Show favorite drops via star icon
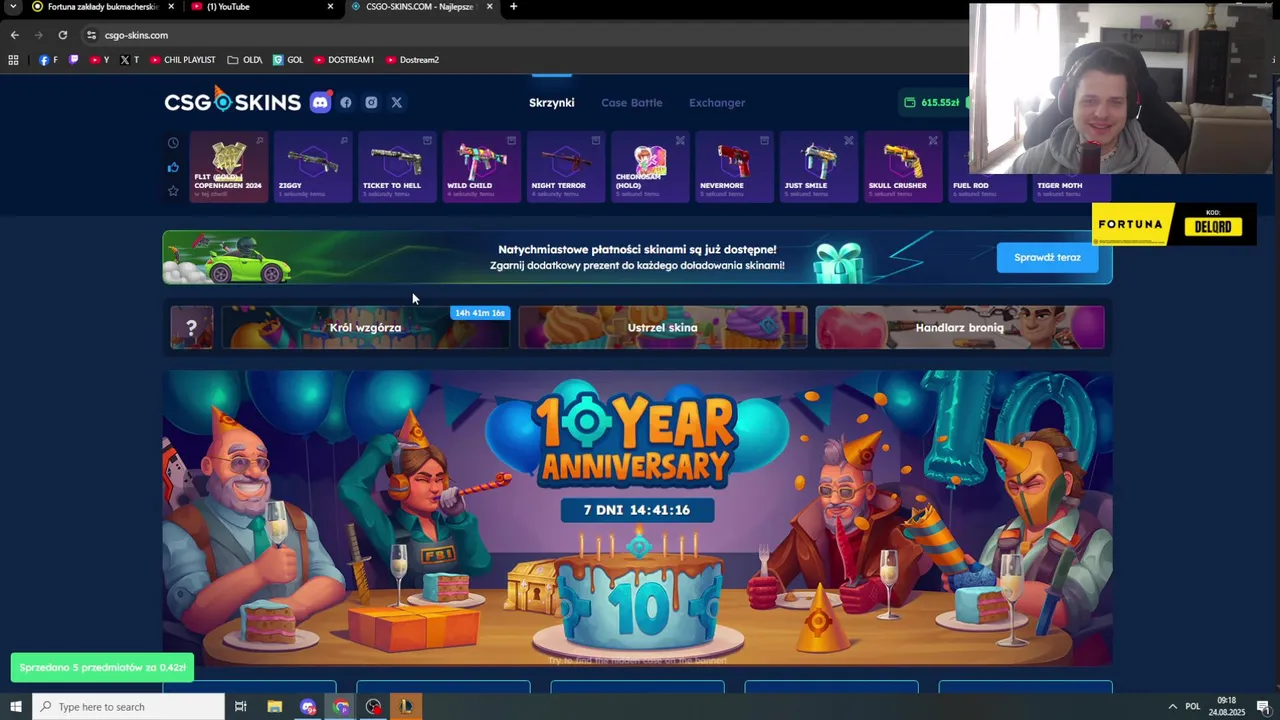1280x720 pixels. click(x=173, y=191)
